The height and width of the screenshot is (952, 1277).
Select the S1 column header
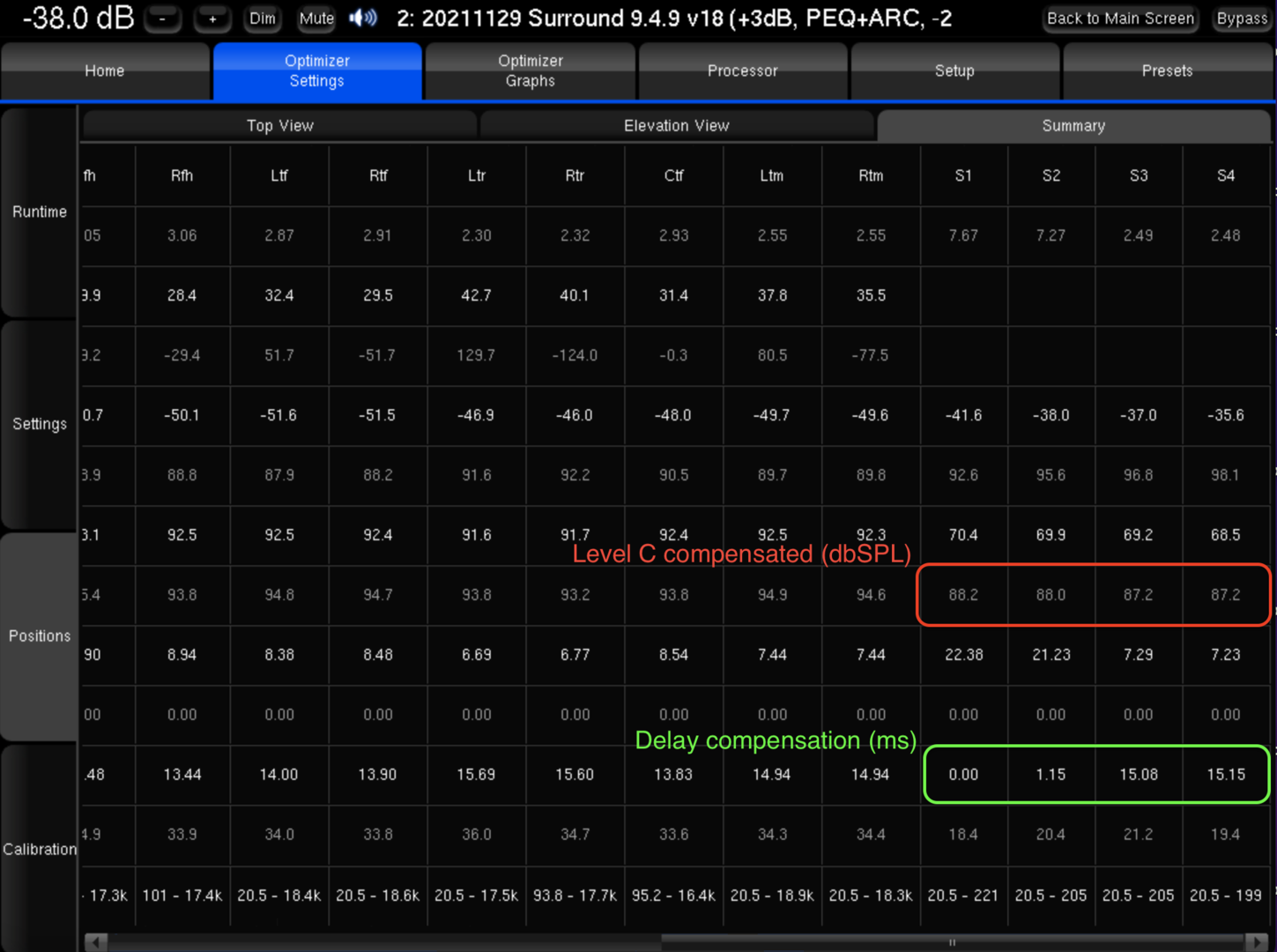963,175
